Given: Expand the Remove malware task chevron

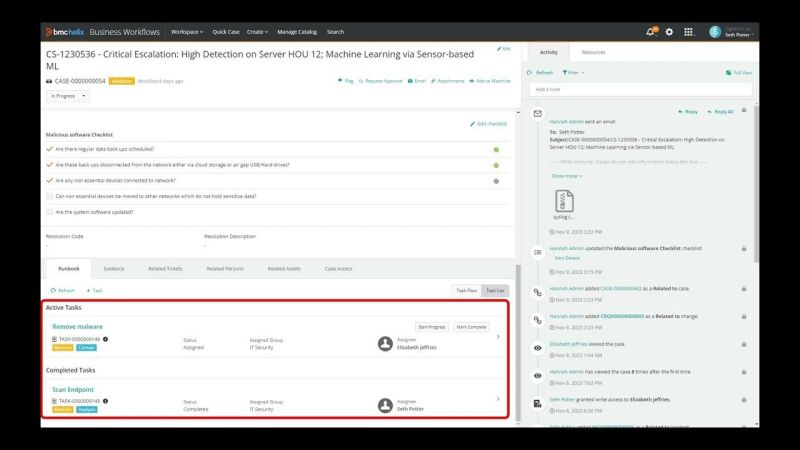Looking at the screenshot, I should click(498, 337).
